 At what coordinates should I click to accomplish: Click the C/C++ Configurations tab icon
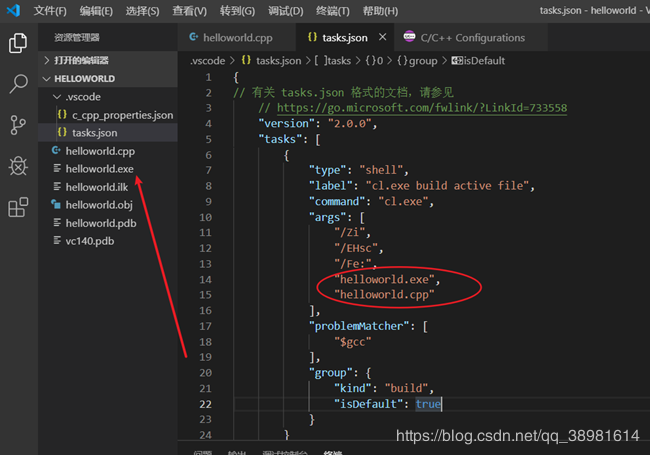[x=410, y=38]
